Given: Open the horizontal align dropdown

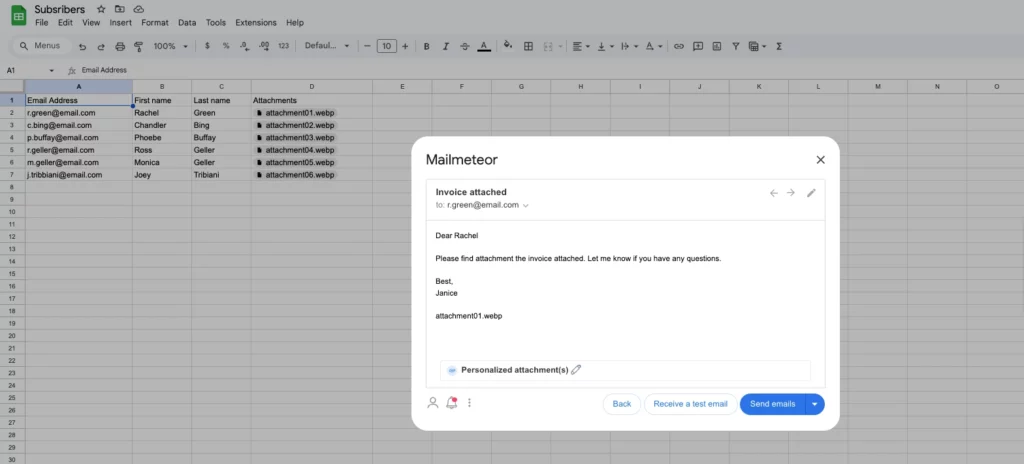Looking at the screenshot, I should coord(581,46).
